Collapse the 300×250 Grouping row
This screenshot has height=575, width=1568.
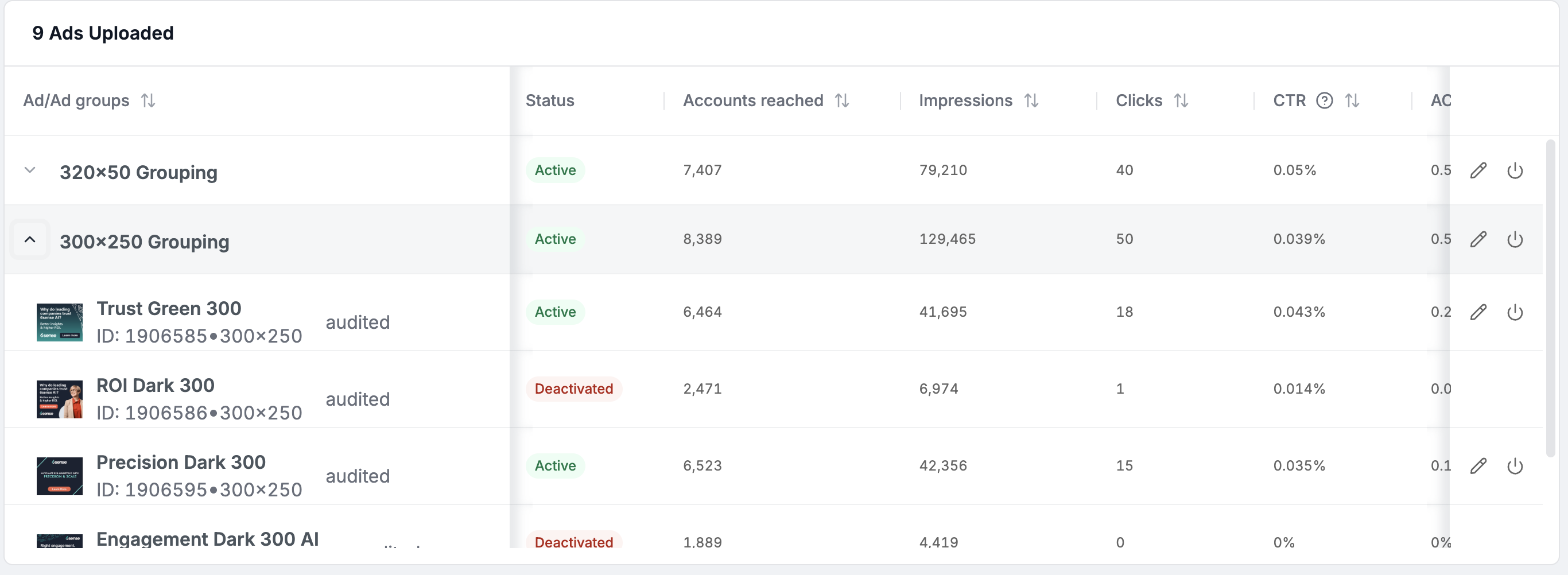pyautogui.click(x=30, y=239)
